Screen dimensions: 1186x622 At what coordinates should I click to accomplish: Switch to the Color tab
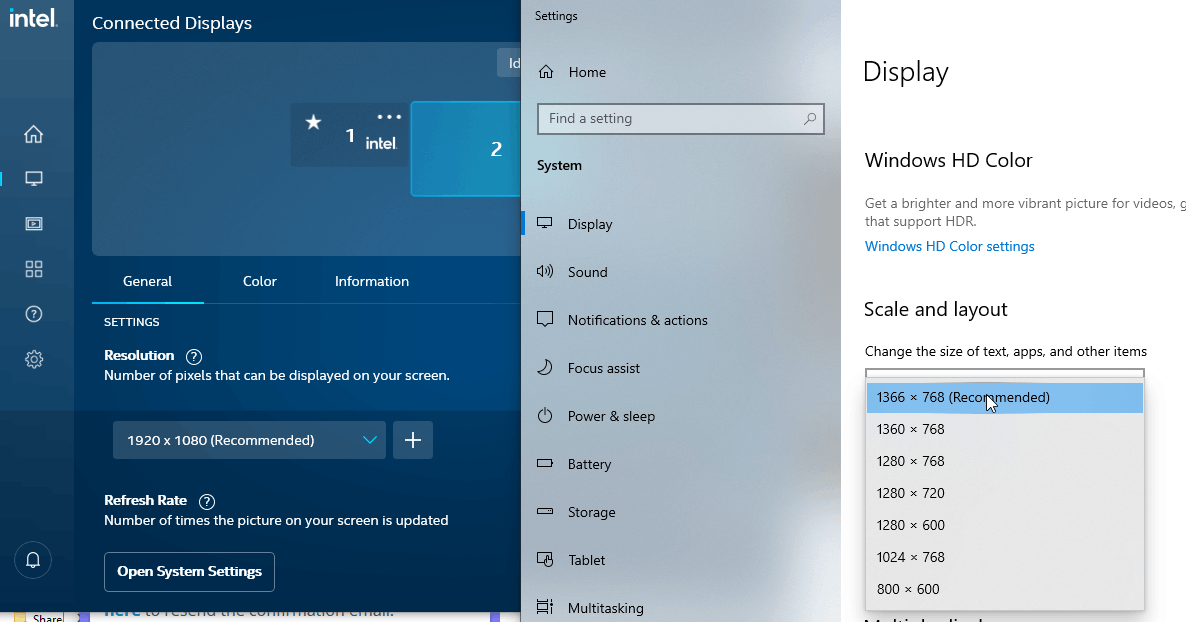[259, 281]
